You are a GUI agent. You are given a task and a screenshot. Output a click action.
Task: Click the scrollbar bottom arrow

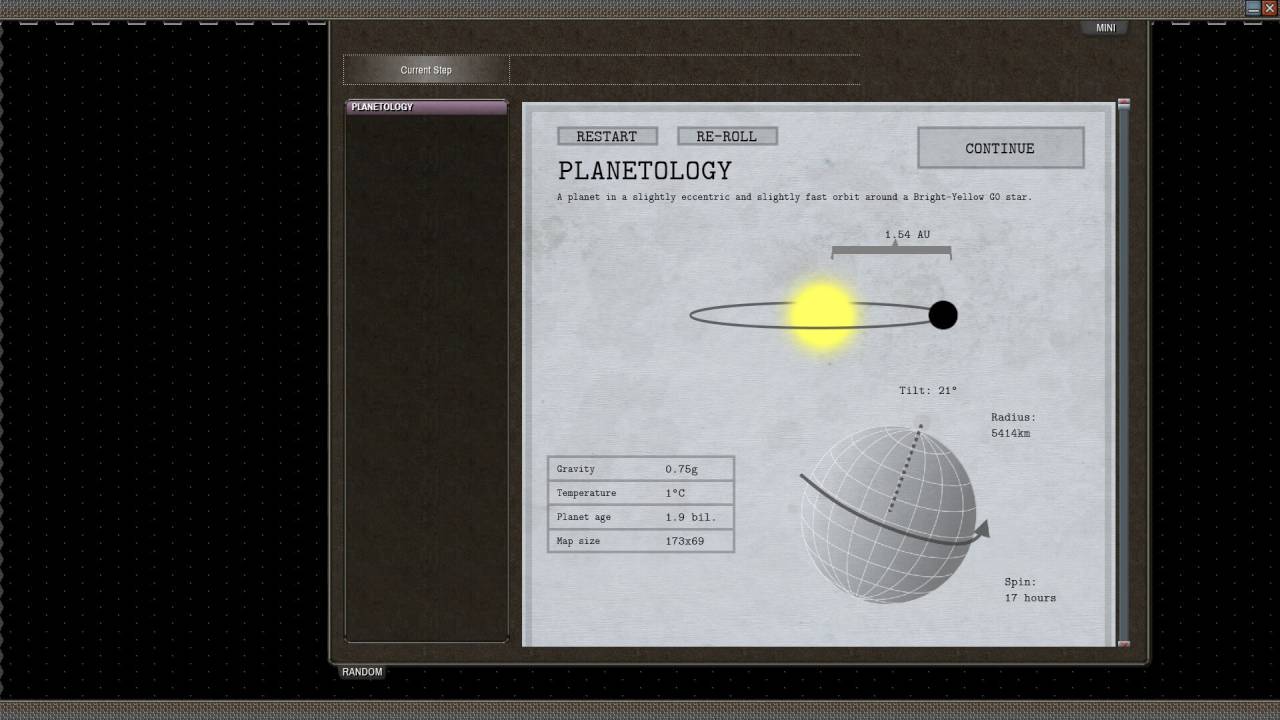click(1123, 643)
